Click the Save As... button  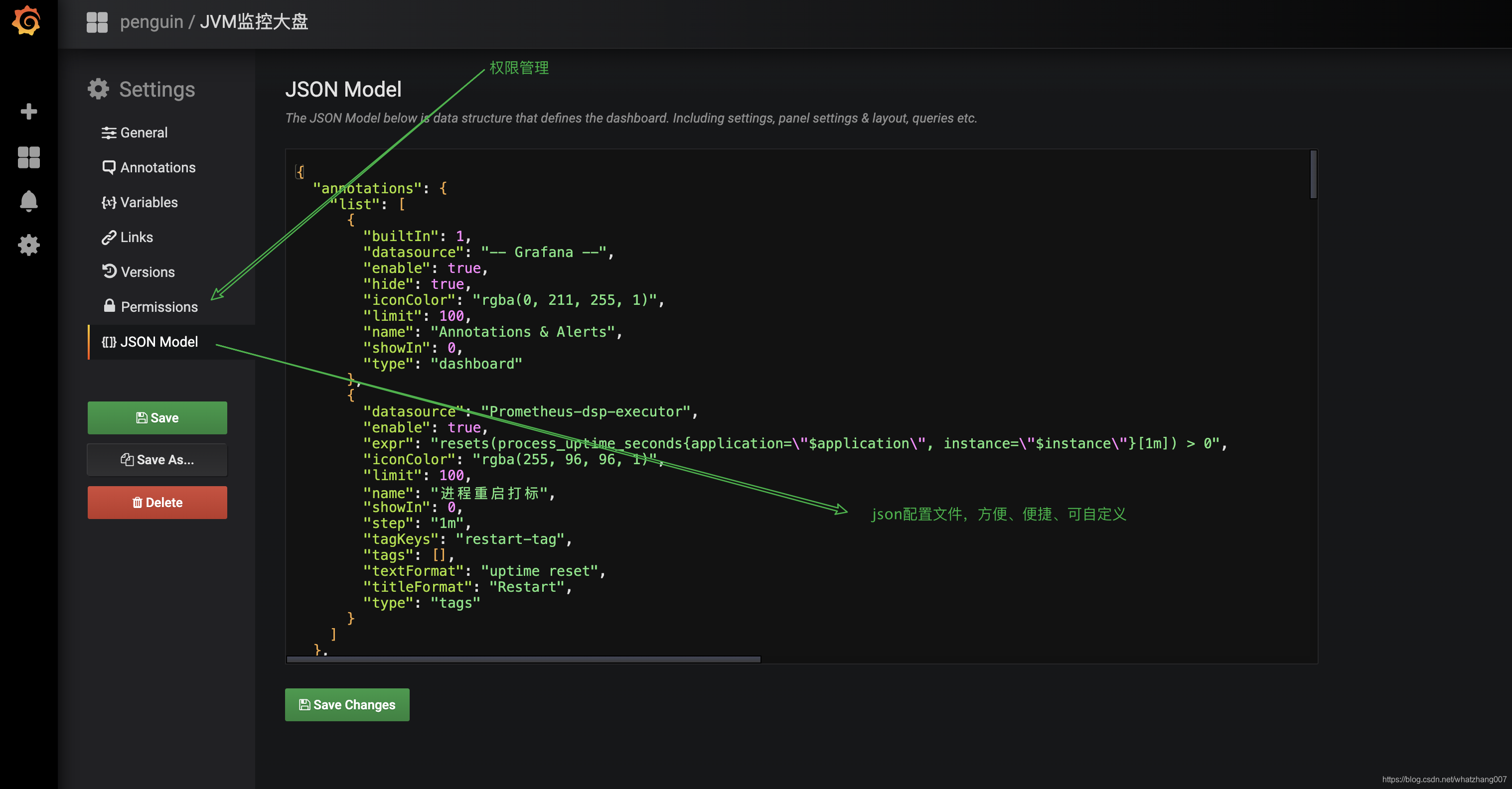click(157, 460)
